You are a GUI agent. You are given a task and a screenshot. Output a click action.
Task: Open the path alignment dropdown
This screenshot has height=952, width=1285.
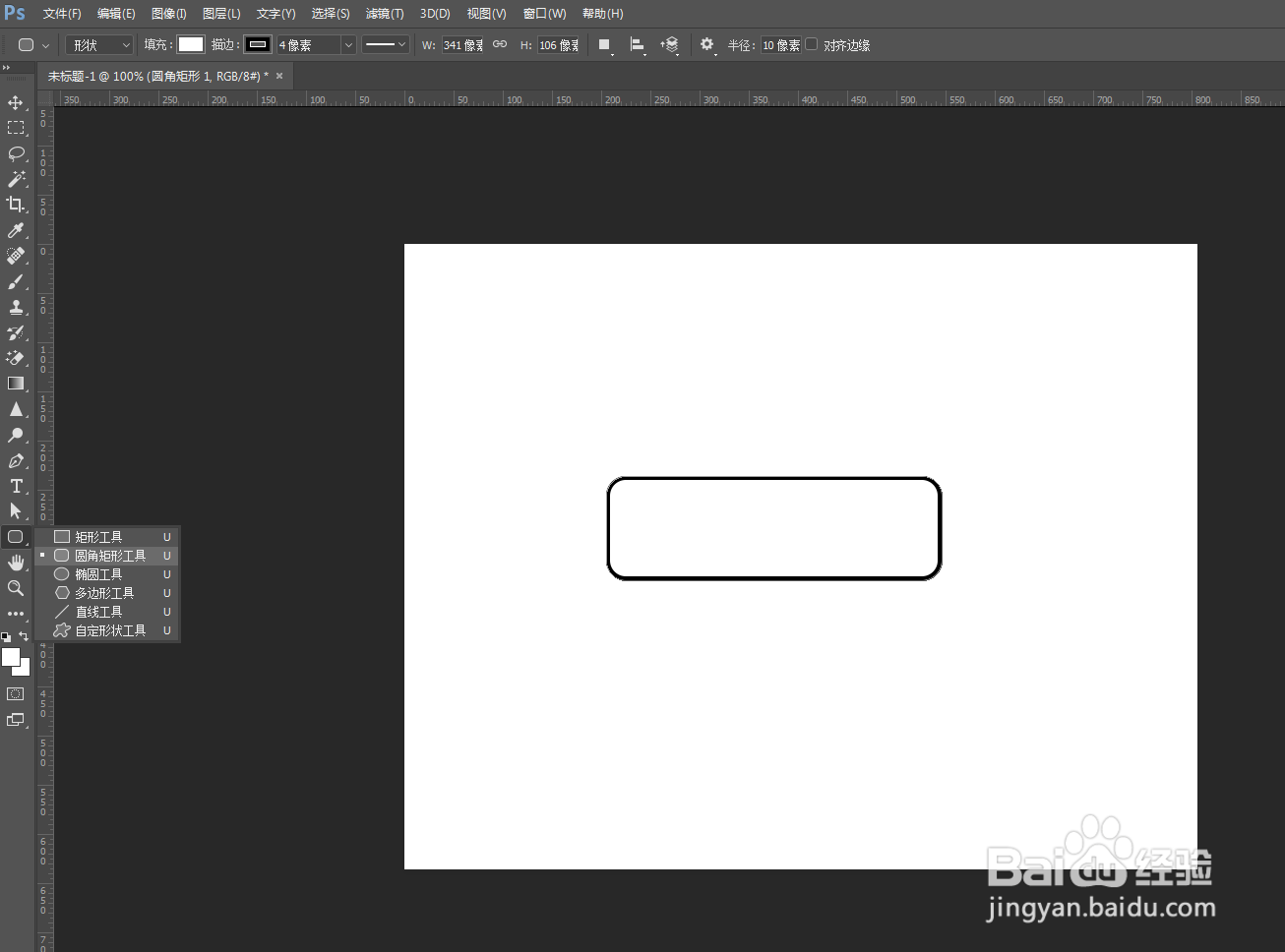coord(638,45)
